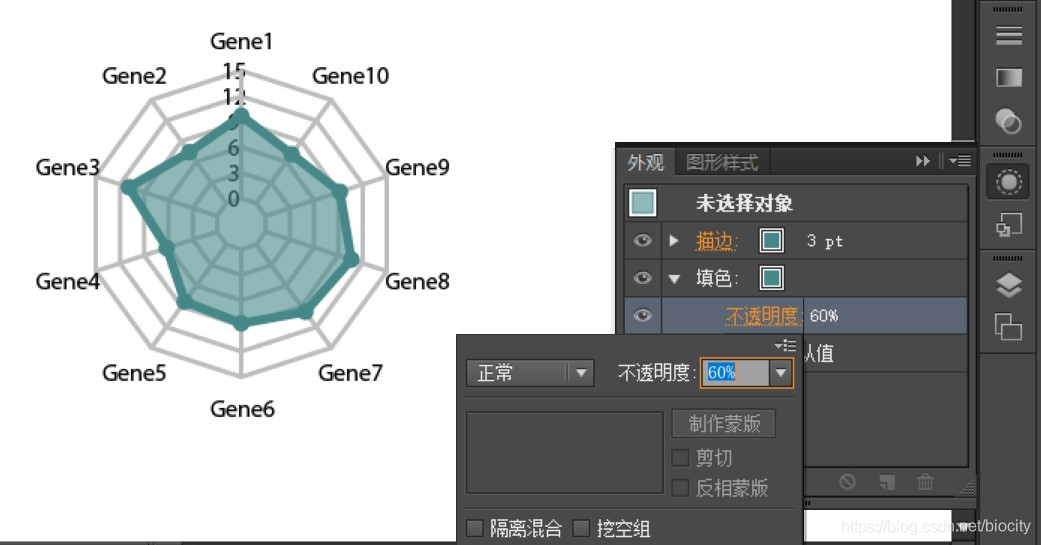Open the Stroke panel icon in dock
Image resolution: width=1041 pixels, height=545 pixels.
point(1009,36)
